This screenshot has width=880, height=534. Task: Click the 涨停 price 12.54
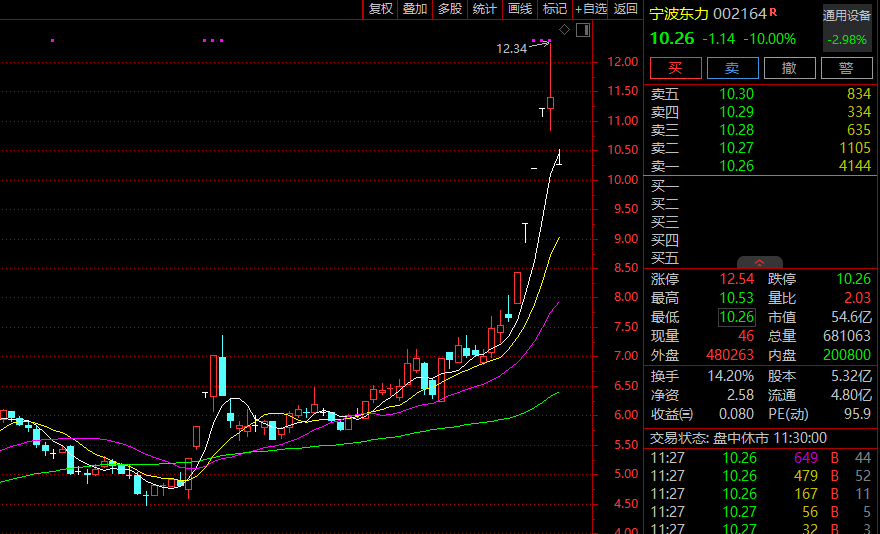(x=736, y=279)
